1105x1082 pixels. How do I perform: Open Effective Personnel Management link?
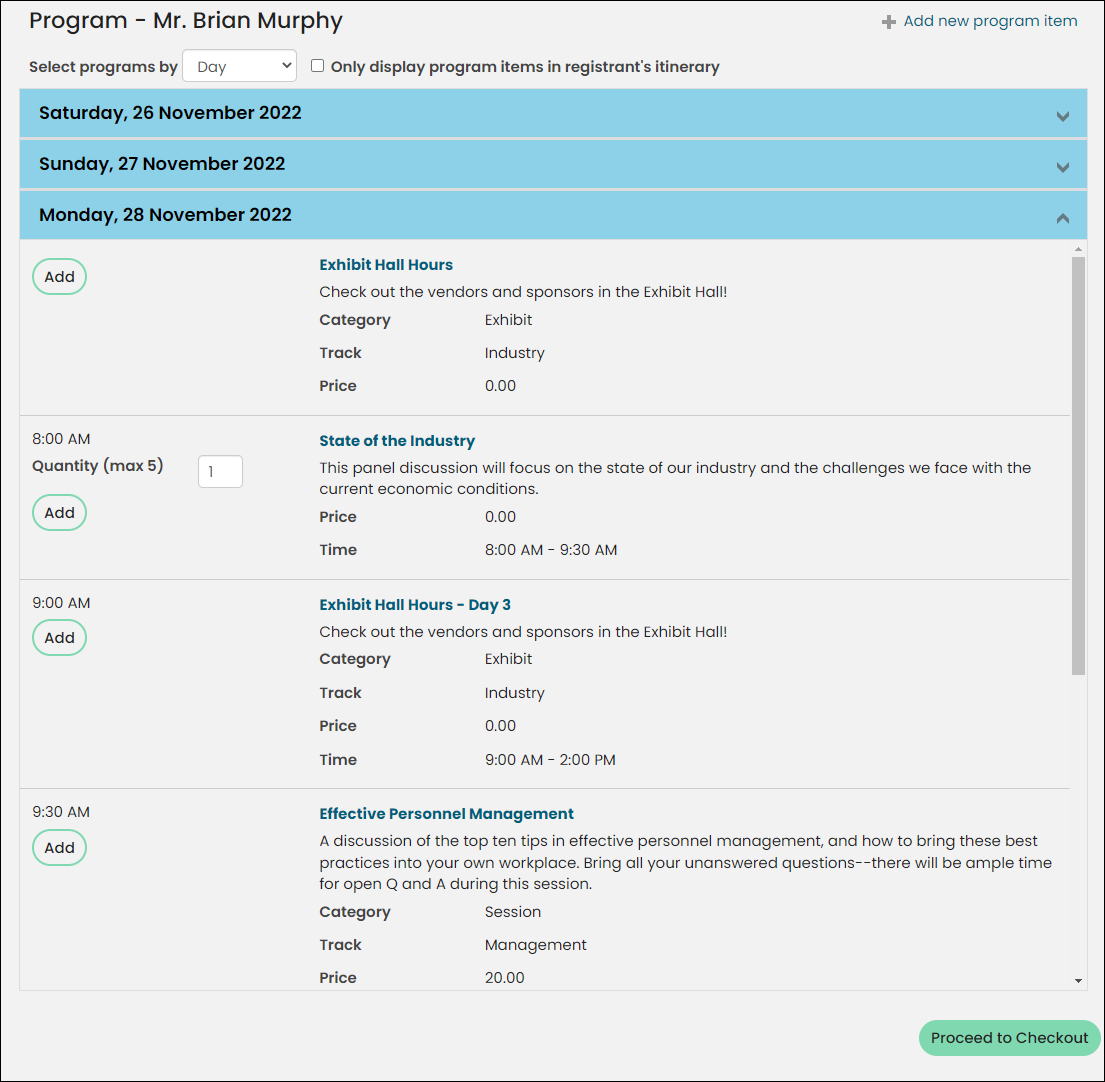(x=446, y=813)
